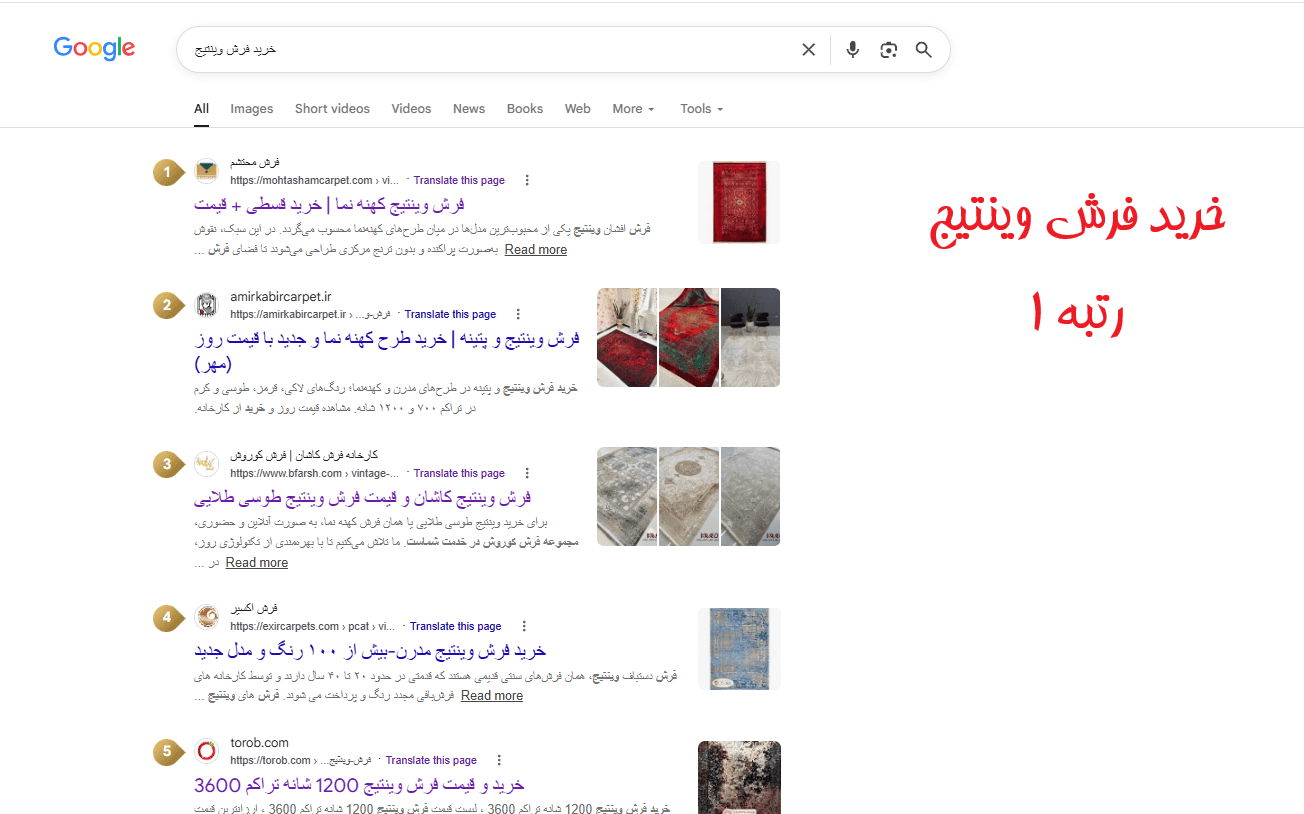Open the Tools dropdown
Image resolution: width=1304 pixels, height=814 pixels.
click(x=701, y=109)
